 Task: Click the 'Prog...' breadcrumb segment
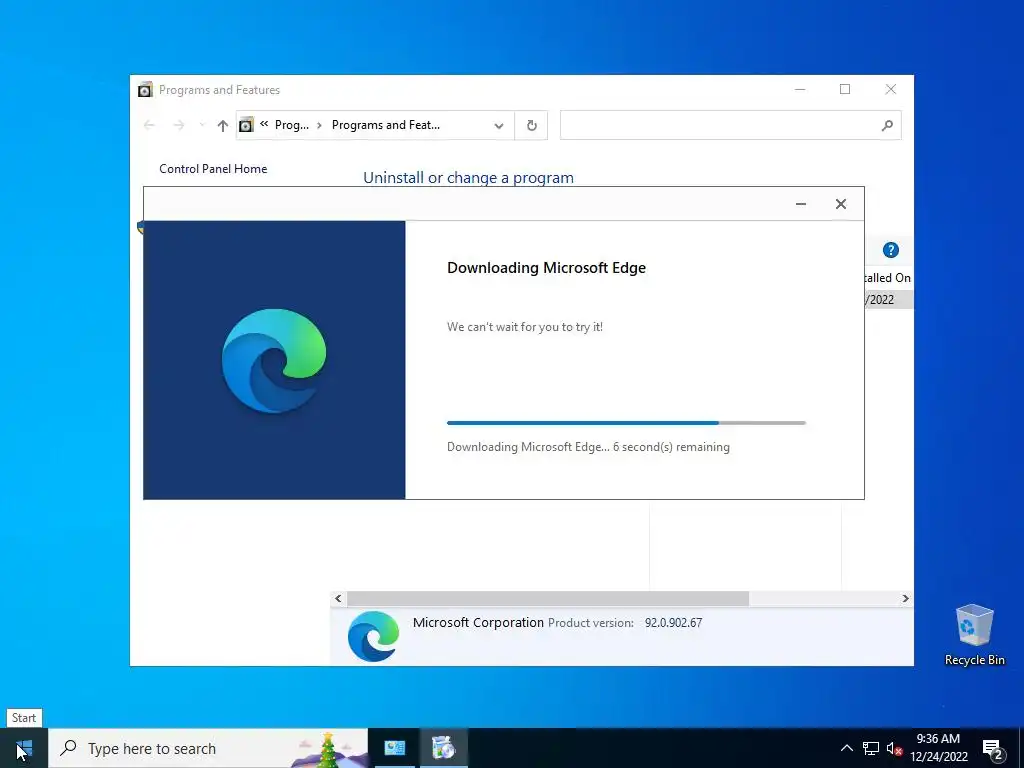click(x=292, y=125)
